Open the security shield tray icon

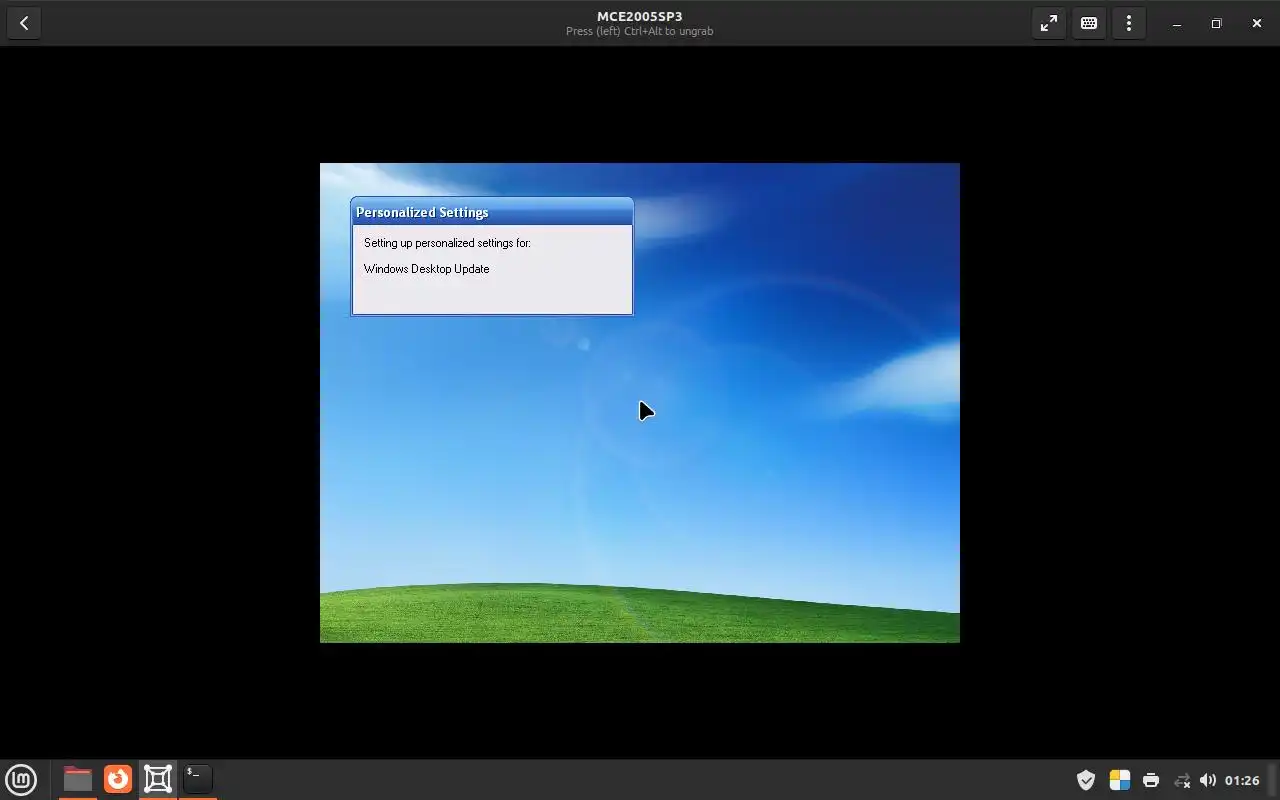point(1086,780)
